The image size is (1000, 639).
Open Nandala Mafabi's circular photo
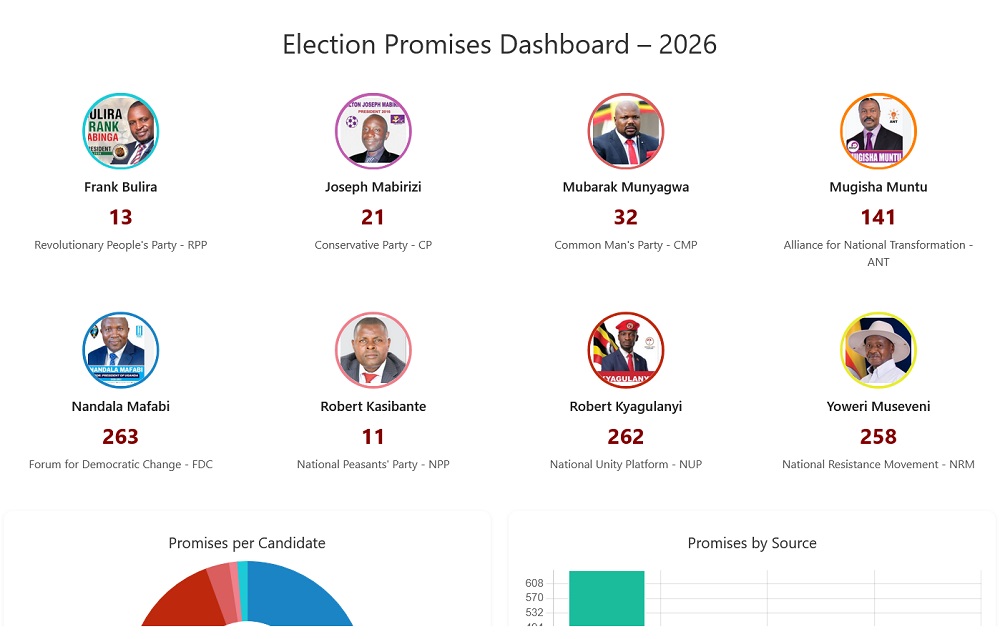click(x=121, y=350)
